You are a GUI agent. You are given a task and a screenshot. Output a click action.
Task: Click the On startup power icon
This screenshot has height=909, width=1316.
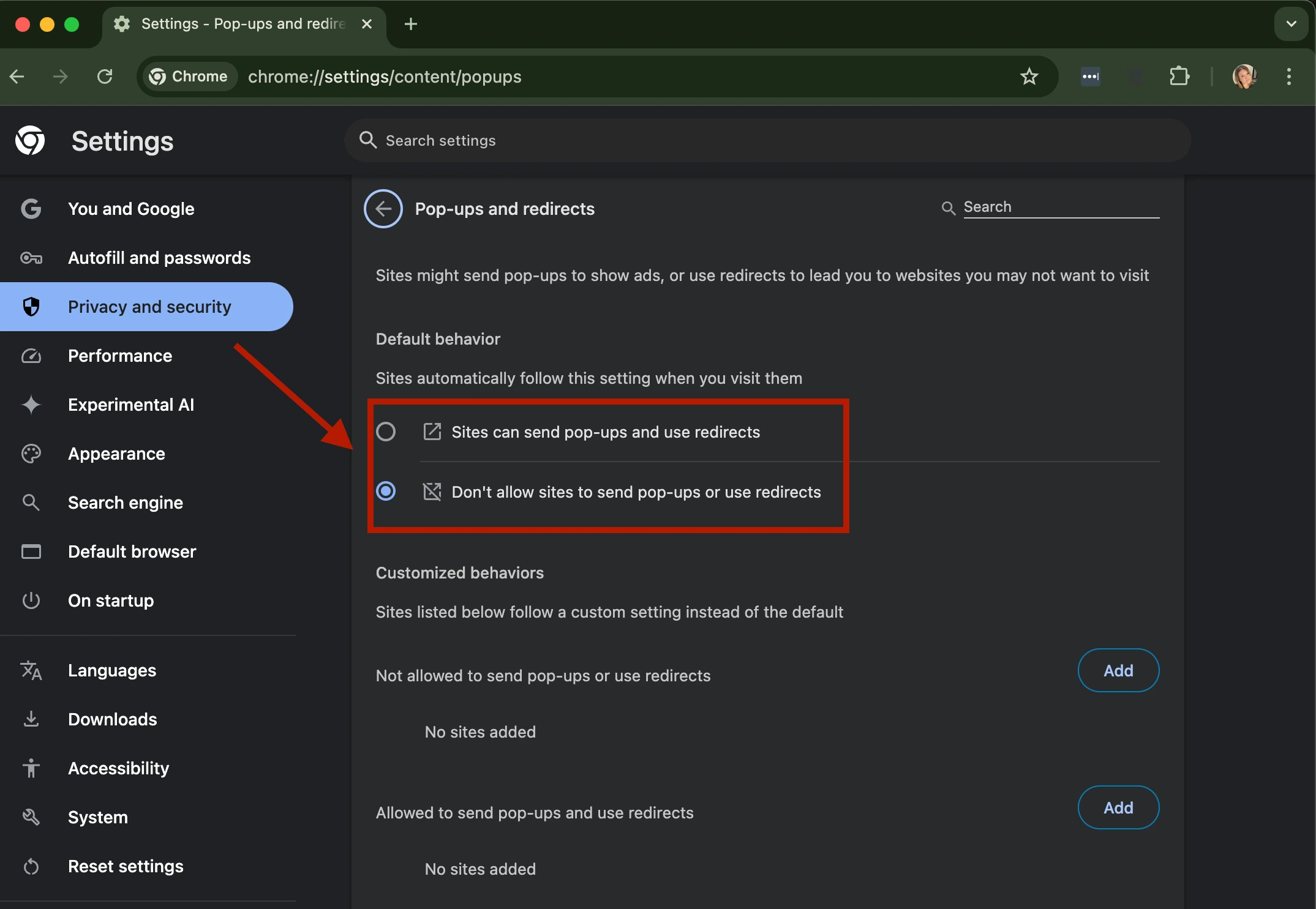tap(31, 600)
